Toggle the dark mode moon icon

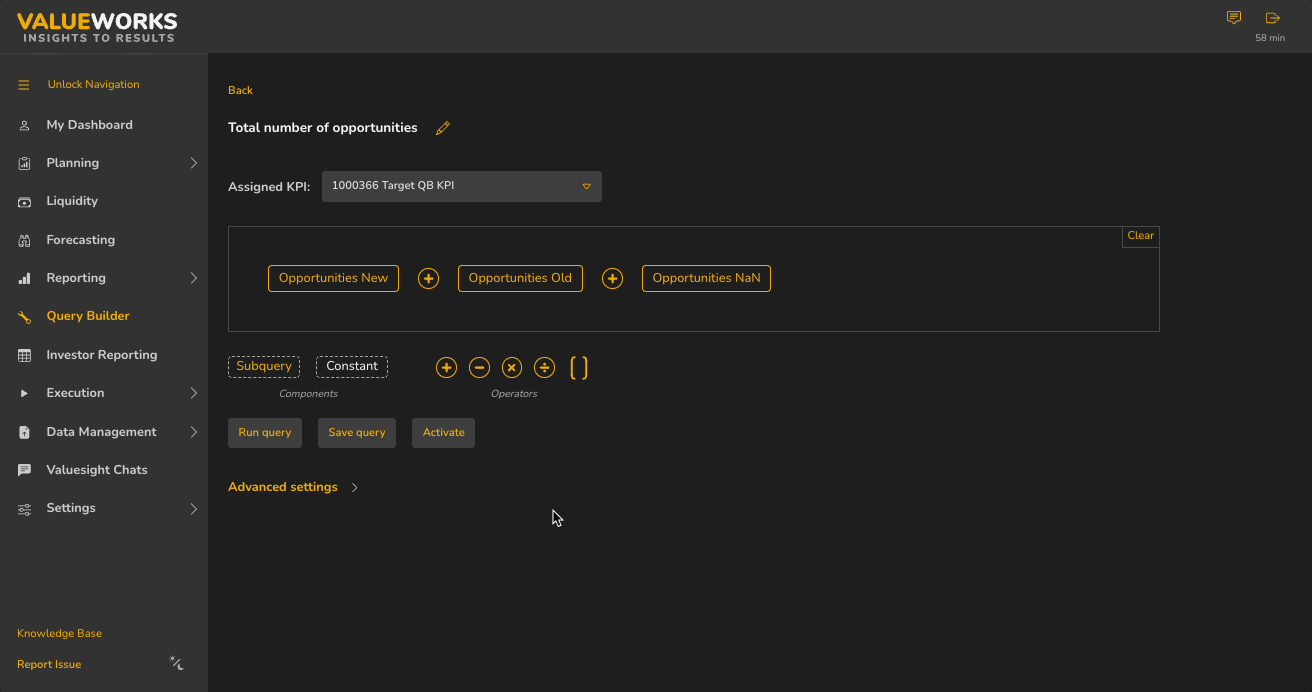pyautogui.click(x=176, y=663)
